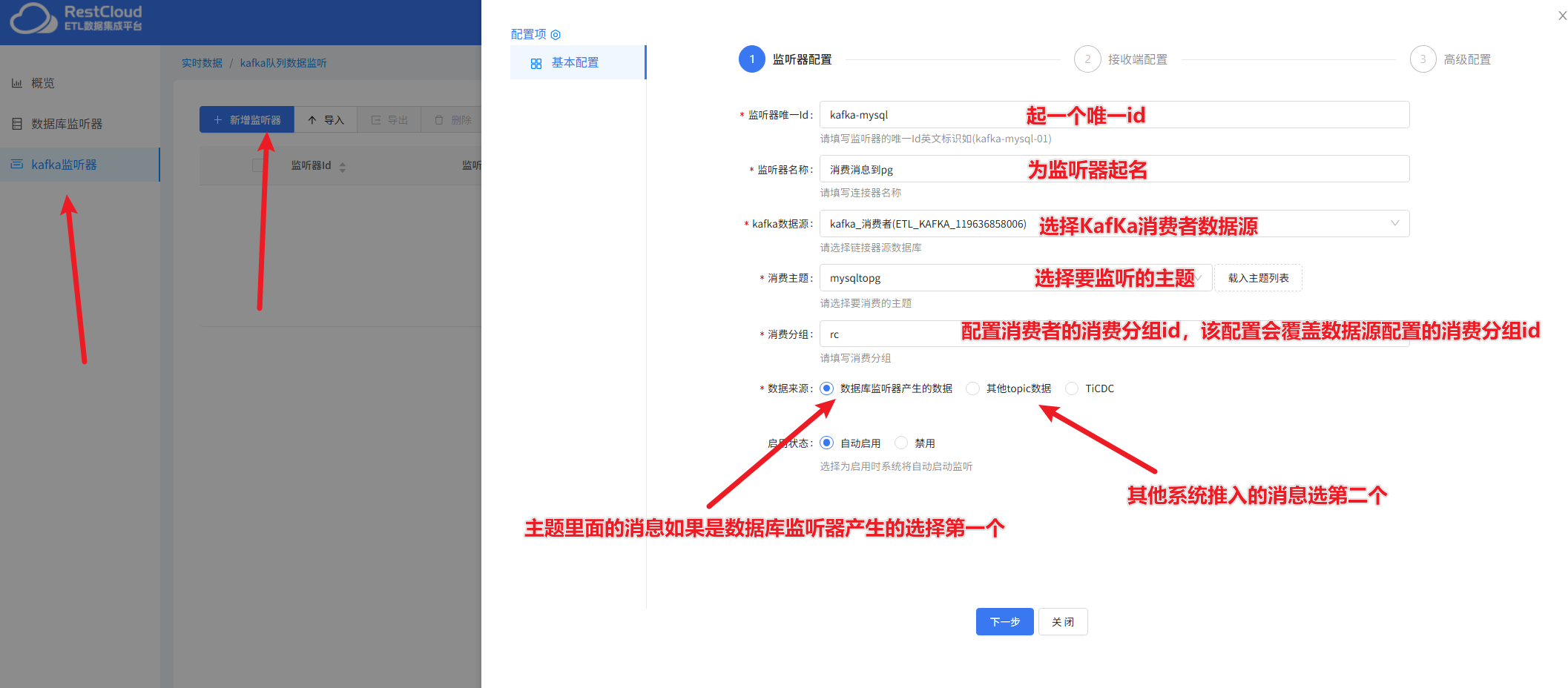
Task: Click the 新增监听器 button
Action: click(247, 120)
